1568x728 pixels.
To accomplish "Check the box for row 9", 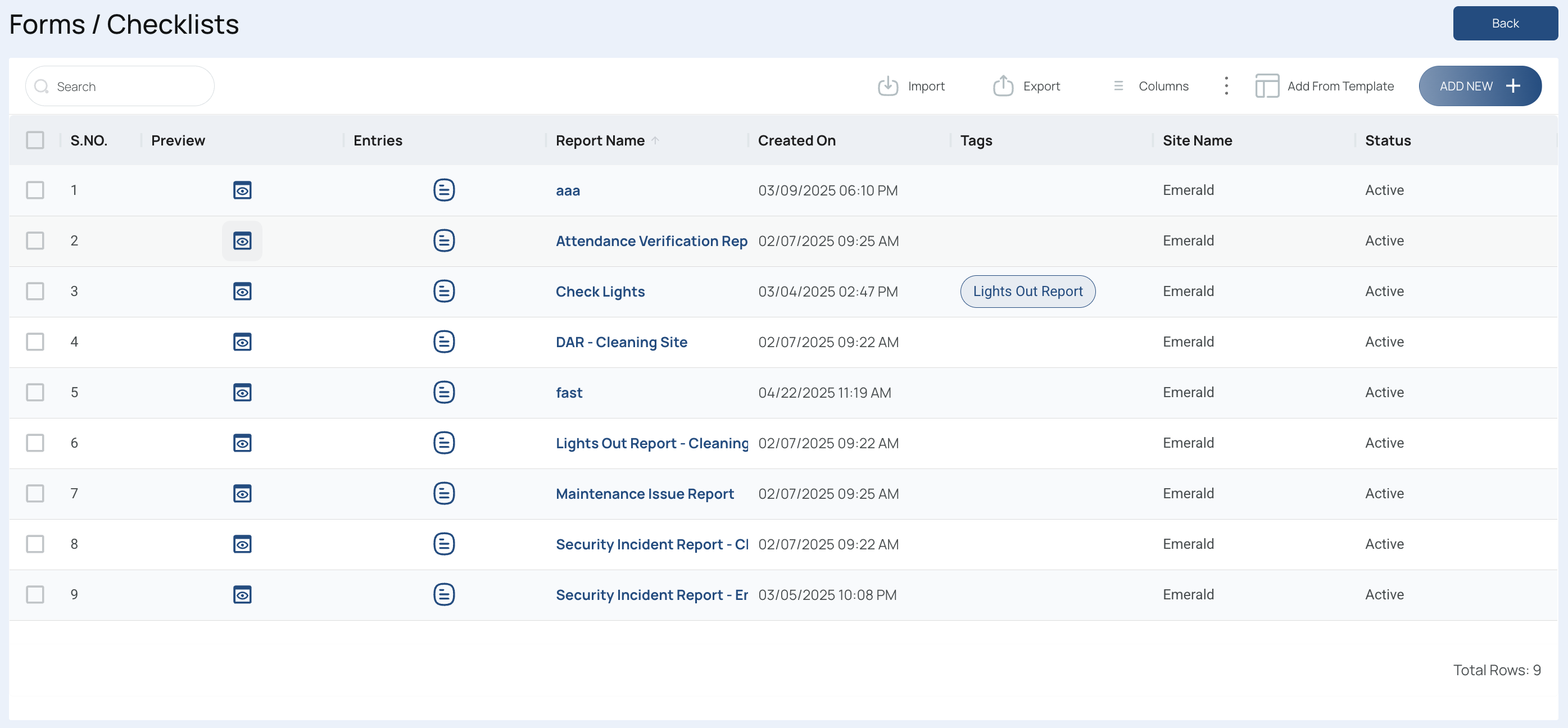I will coord(35,594).
